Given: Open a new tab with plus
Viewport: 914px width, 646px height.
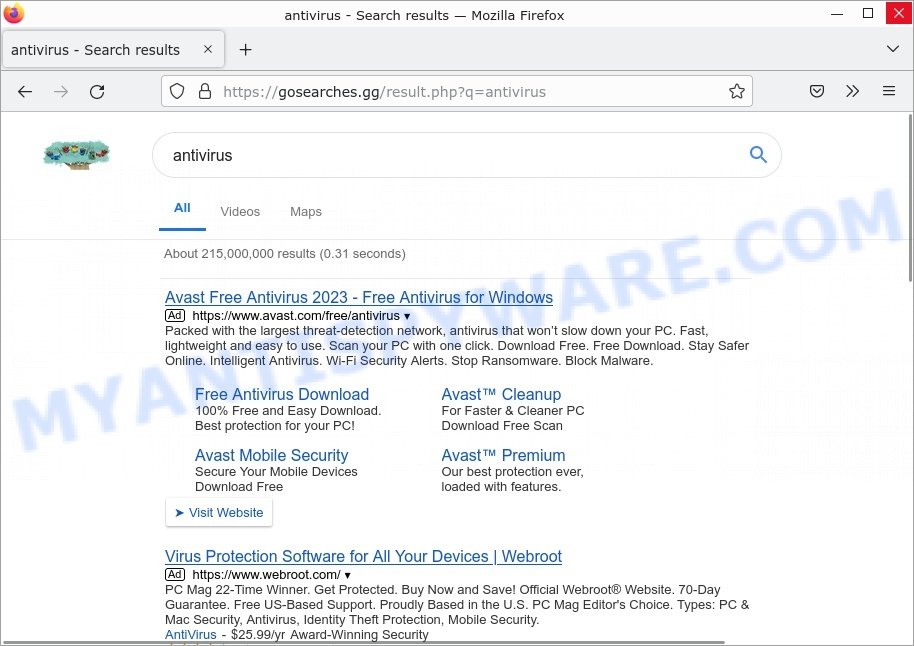Looking at the screenshot, I should pos(245,50).
